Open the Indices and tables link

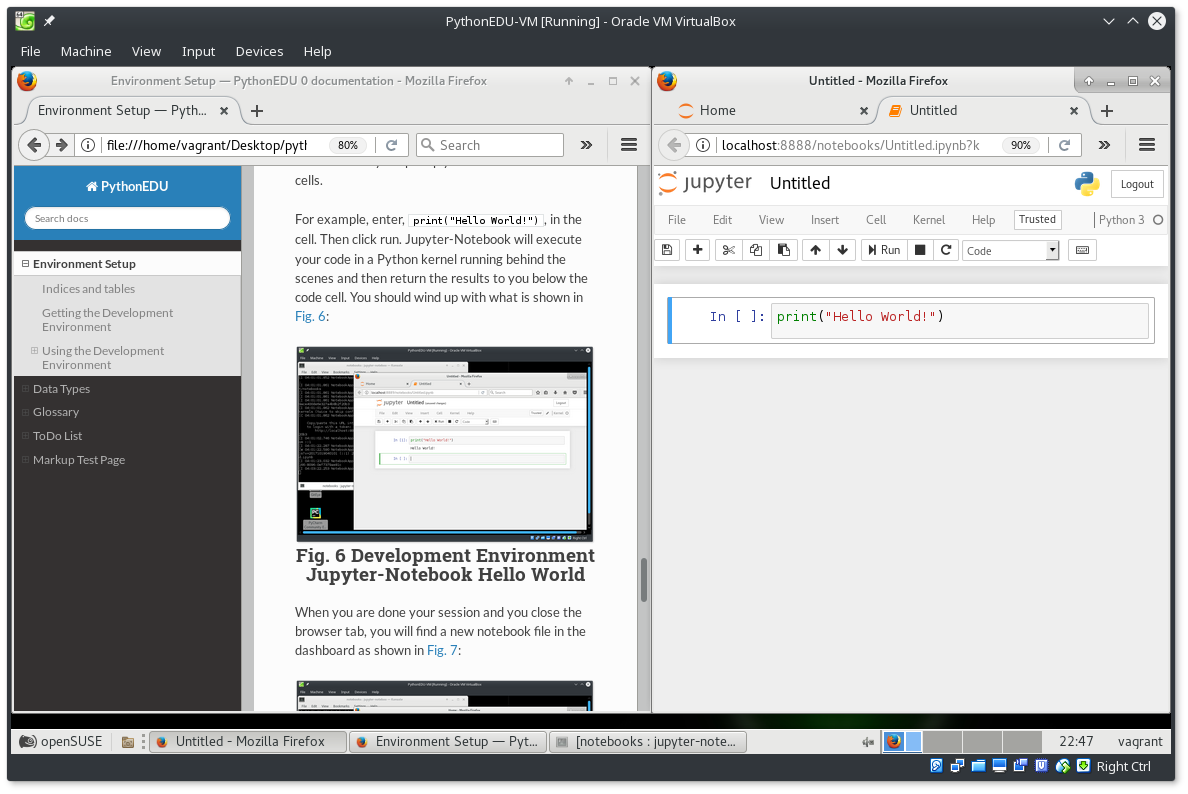(89, 289)
